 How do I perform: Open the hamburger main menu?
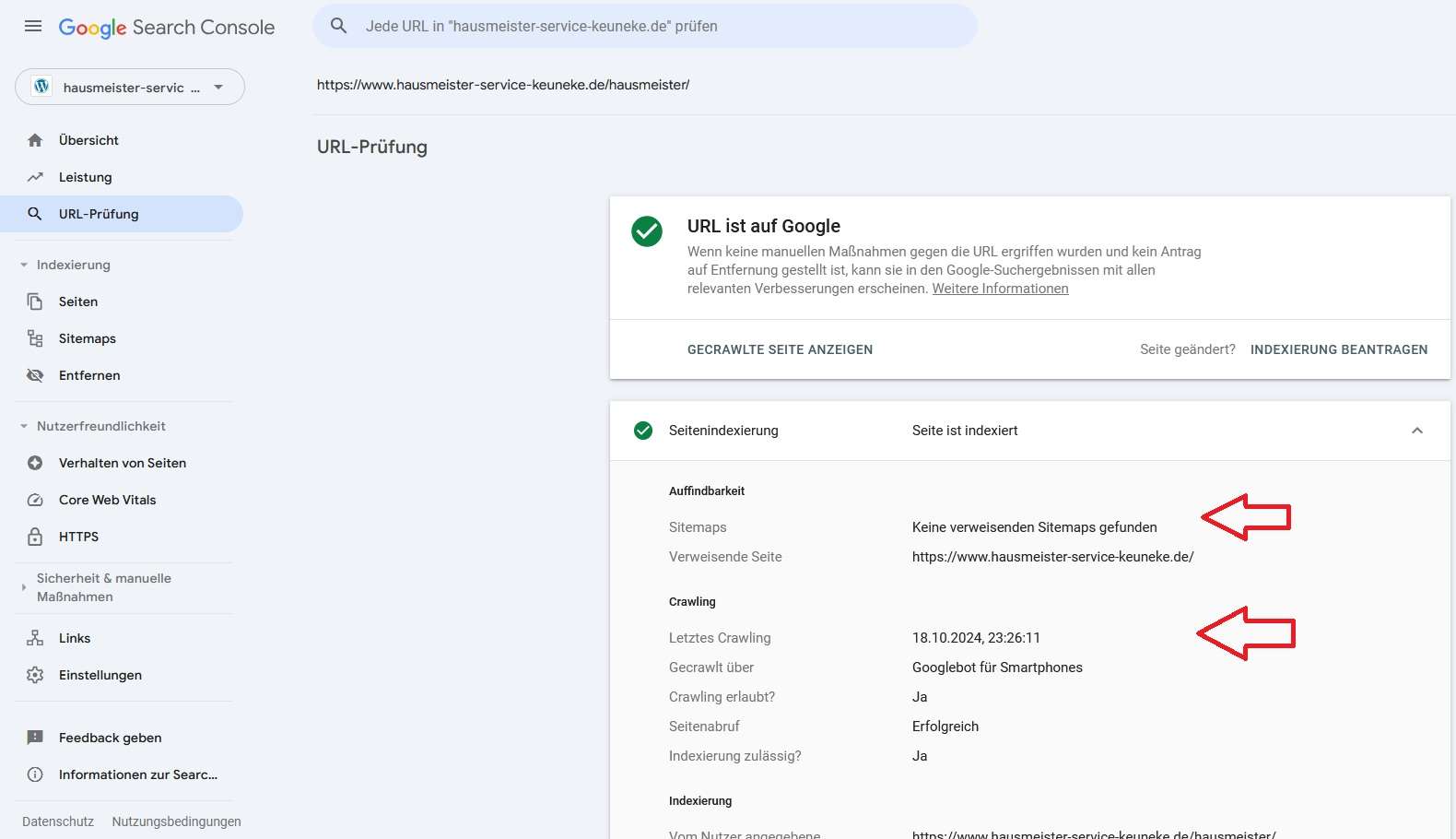(x=33, y=26)
